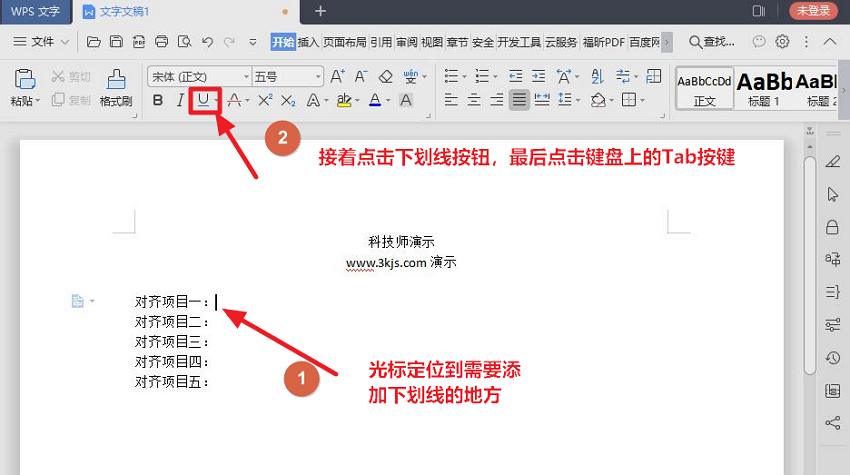Image resolution: width=850 pixels, height=475 pixels.
Task: Open the 视图 ribbon tab
Action: tap(432, 42)
